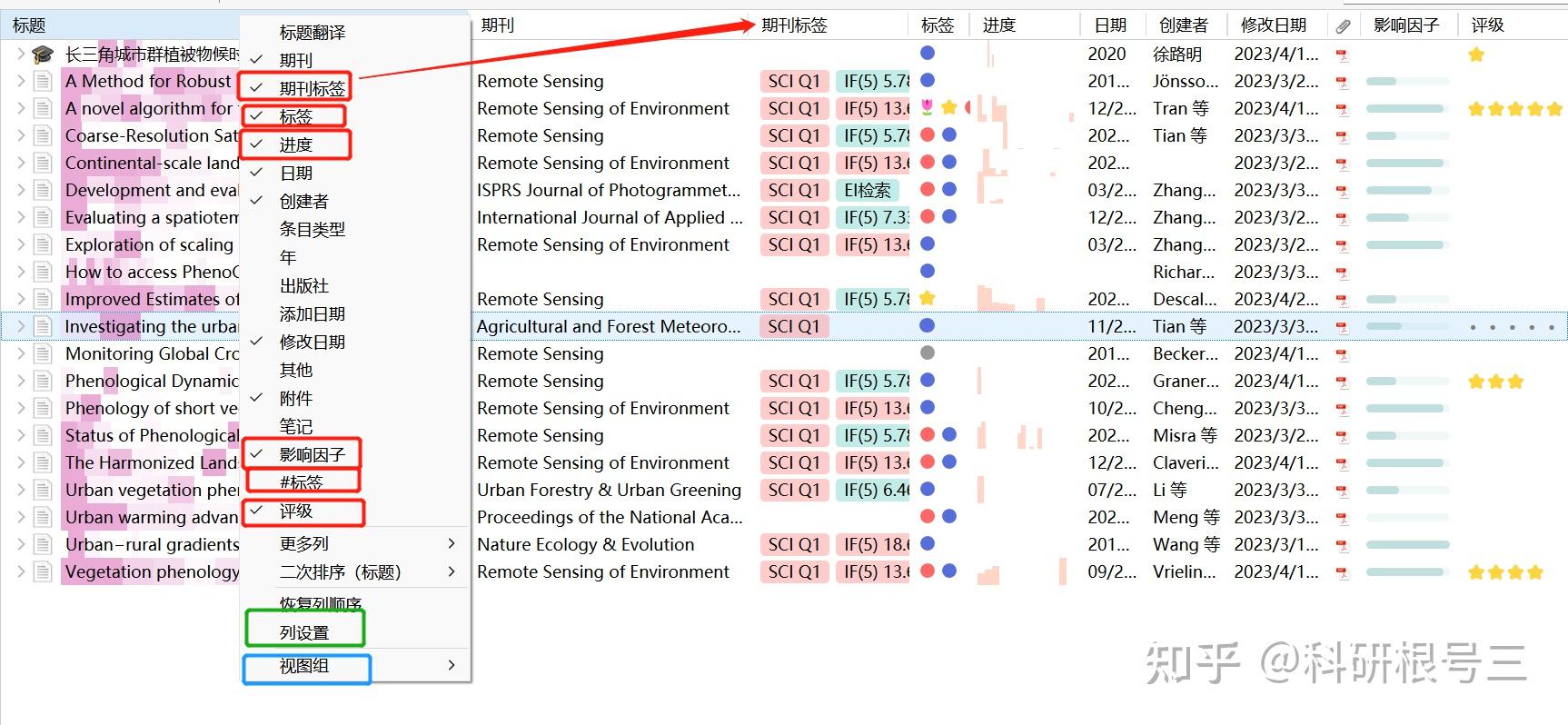Expand the 'Phenological Dynamic' item

tap(21, 382)
